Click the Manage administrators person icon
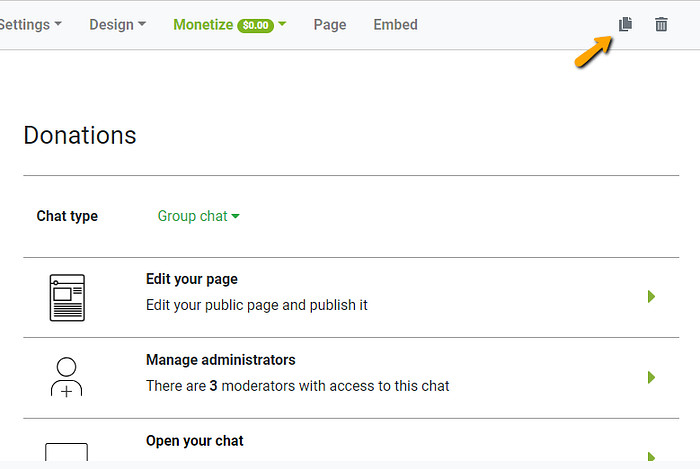Viewport: 700px width, 469px height. [x=67, y=377]
